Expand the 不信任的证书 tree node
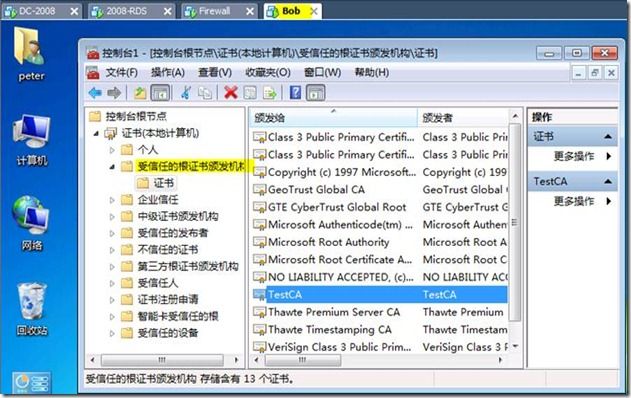This screenshot has height=398, width=631. pos(112,250)
